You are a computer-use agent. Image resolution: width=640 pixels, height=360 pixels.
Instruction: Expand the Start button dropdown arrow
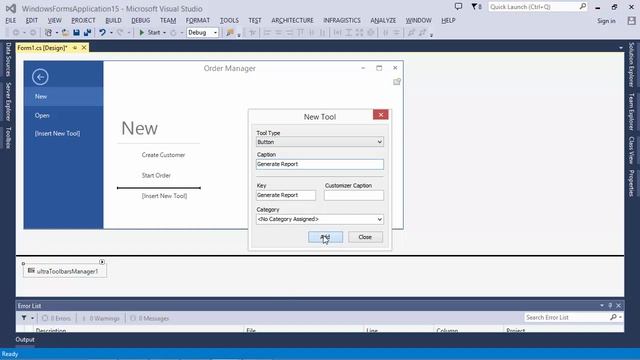[164, 33]
